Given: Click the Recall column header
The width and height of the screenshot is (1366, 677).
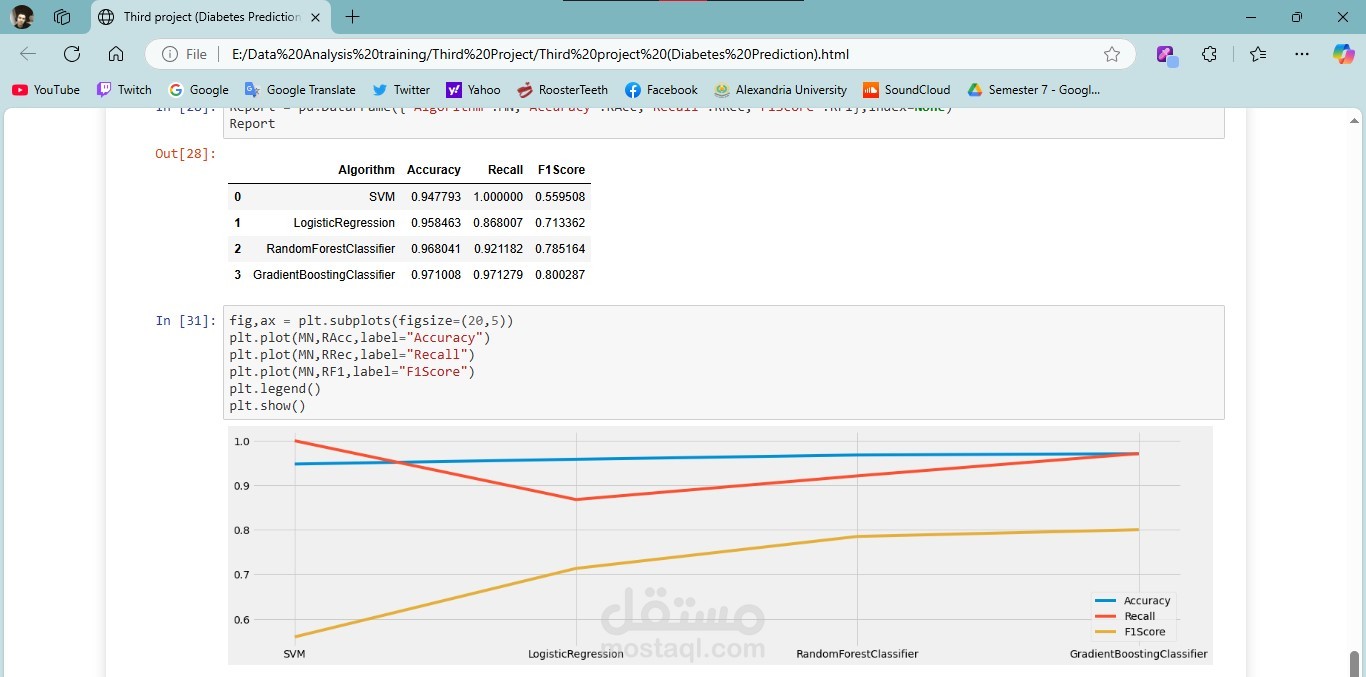Looking at the screenshot, I should coord(505,170).
